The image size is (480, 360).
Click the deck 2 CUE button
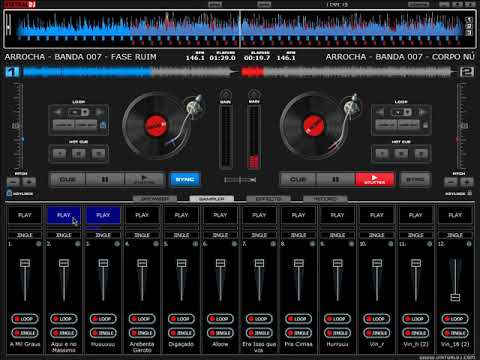[298, 179]
